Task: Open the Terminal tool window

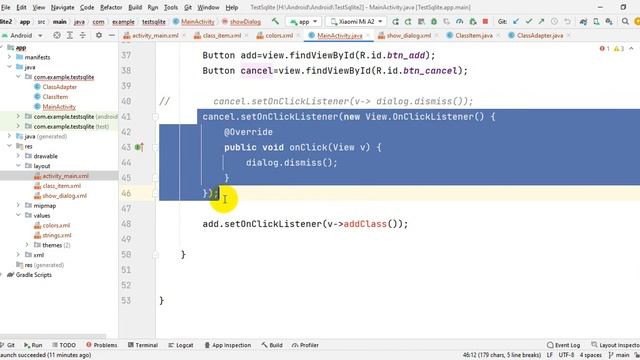Action: pyautogui.click(x=143, y=345)
